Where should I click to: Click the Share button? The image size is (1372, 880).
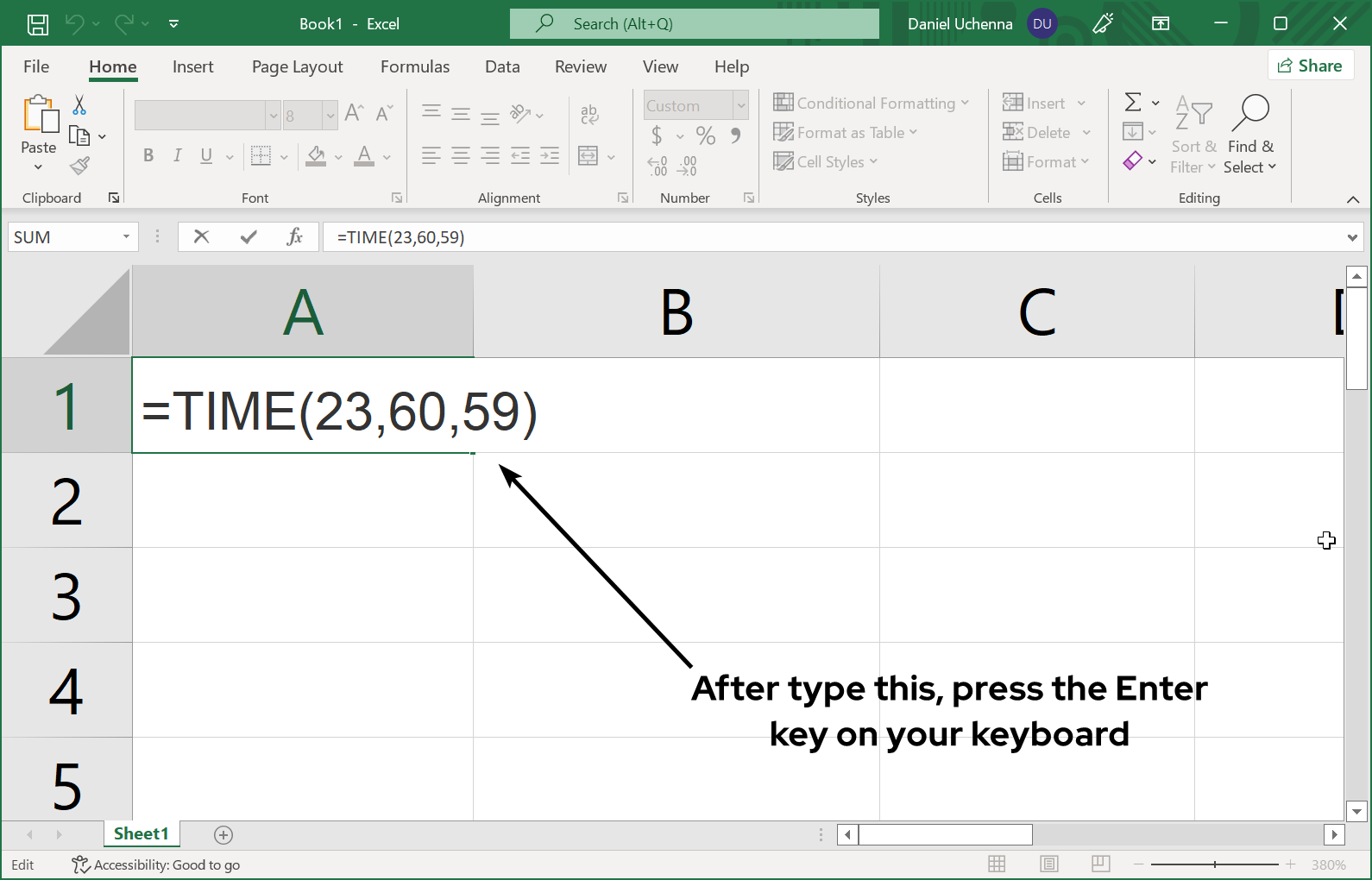click(1310, 66)
